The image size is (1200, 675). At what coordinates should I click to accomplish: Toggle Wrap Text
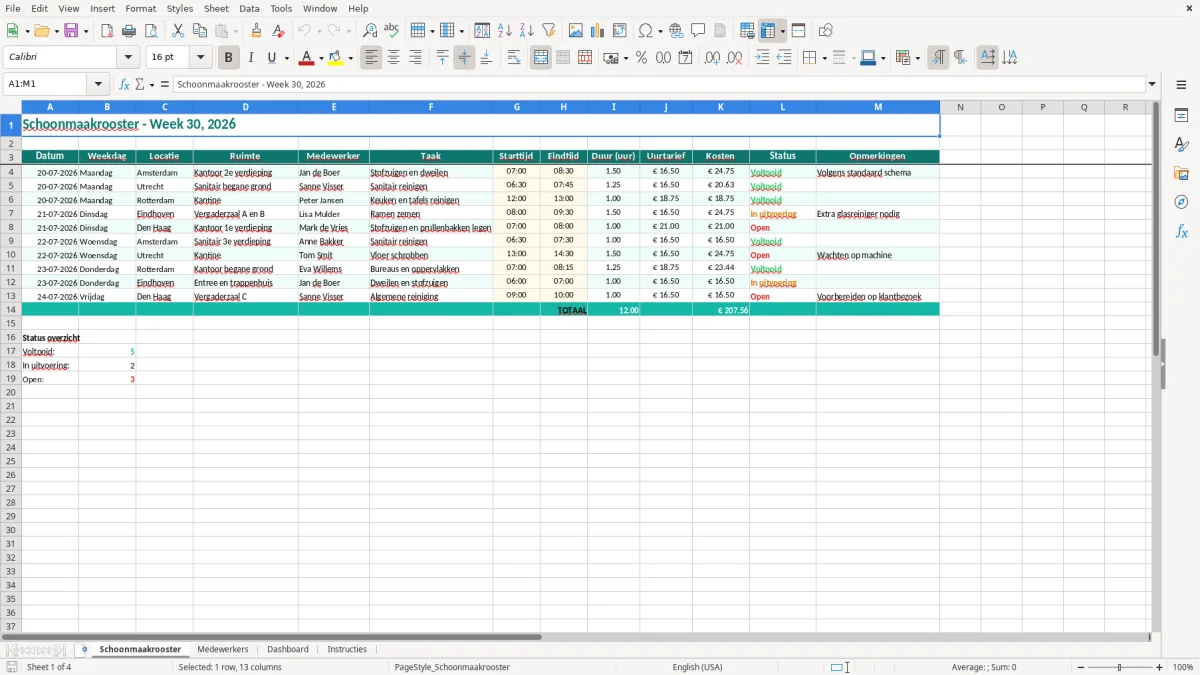coord(514,58)
